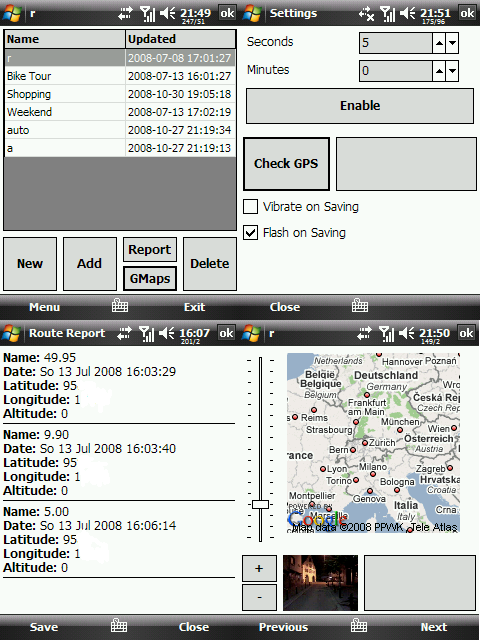This screenshot has height=640, width=480.
Task: Uncheck Flash on Saving checkbox
Action: pyautogui.click(x=250, y=233)
